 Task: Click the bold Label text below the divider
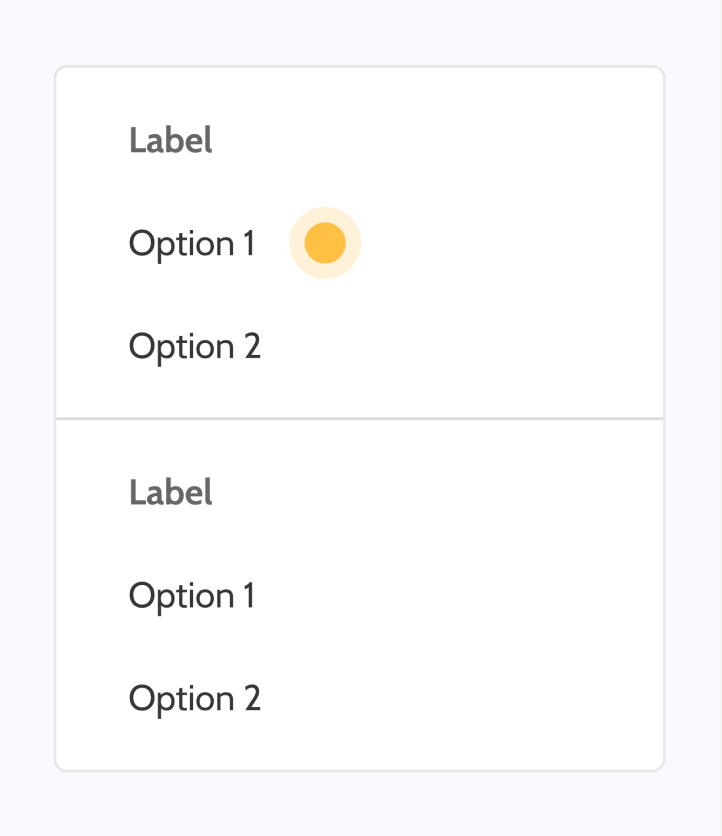[171, 493]
